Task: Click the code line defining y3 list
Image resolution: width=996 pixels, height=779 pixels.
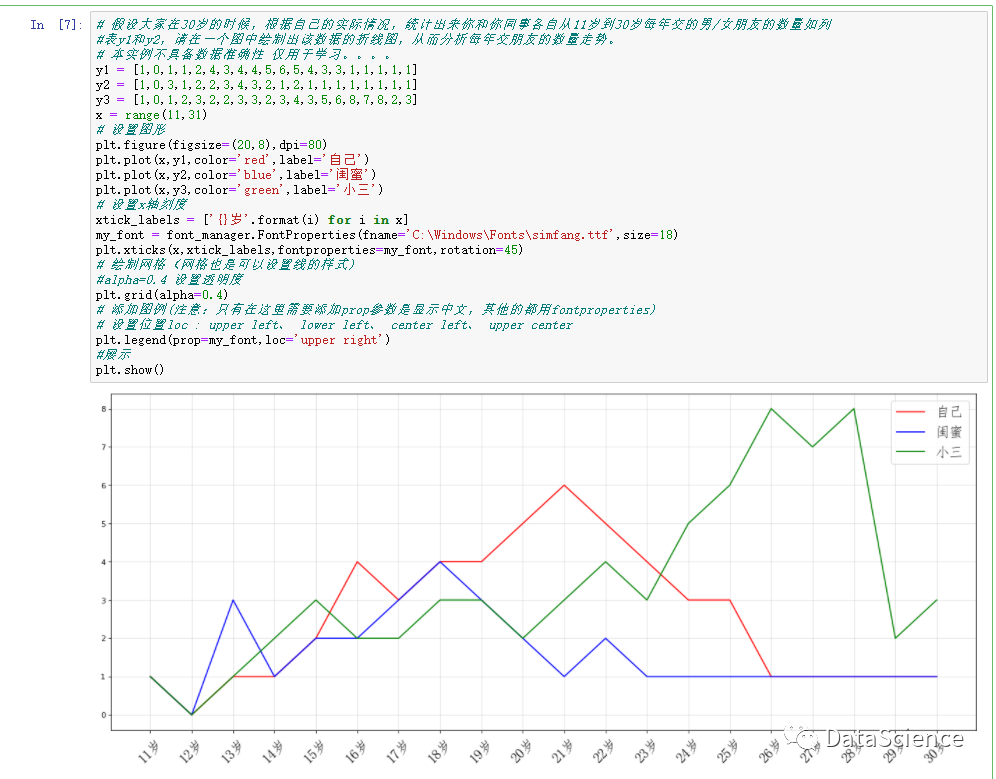Action: coord(257,100)
